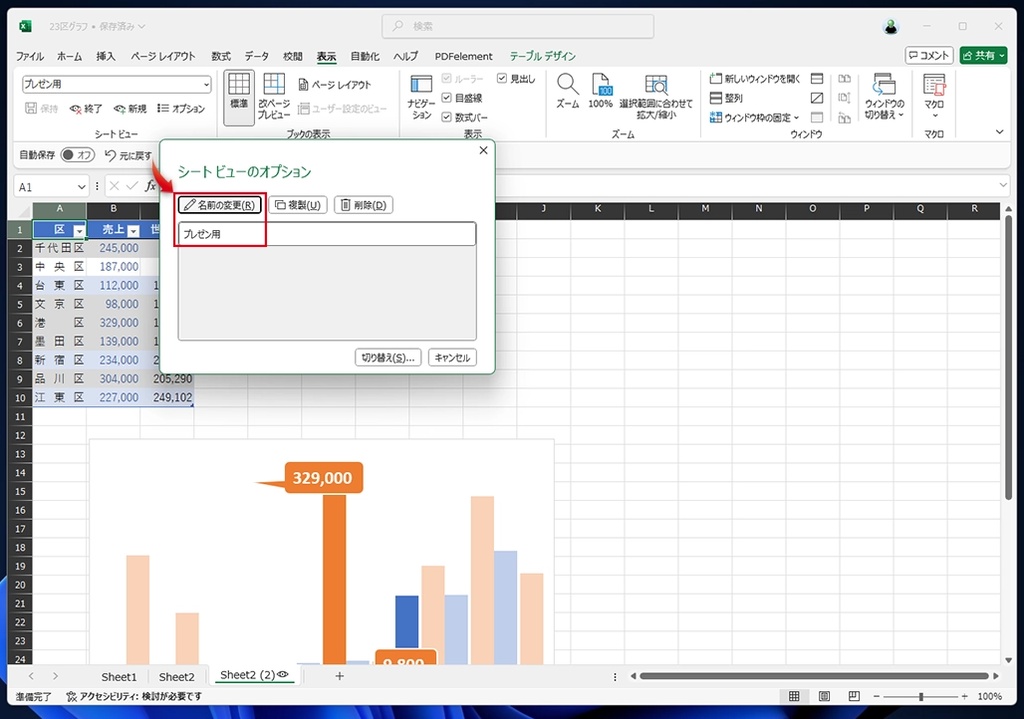Viewport: 1024px width, 719px height.
Task: Click the 329,000 data label on the chart
Action: tap(323, 478)
